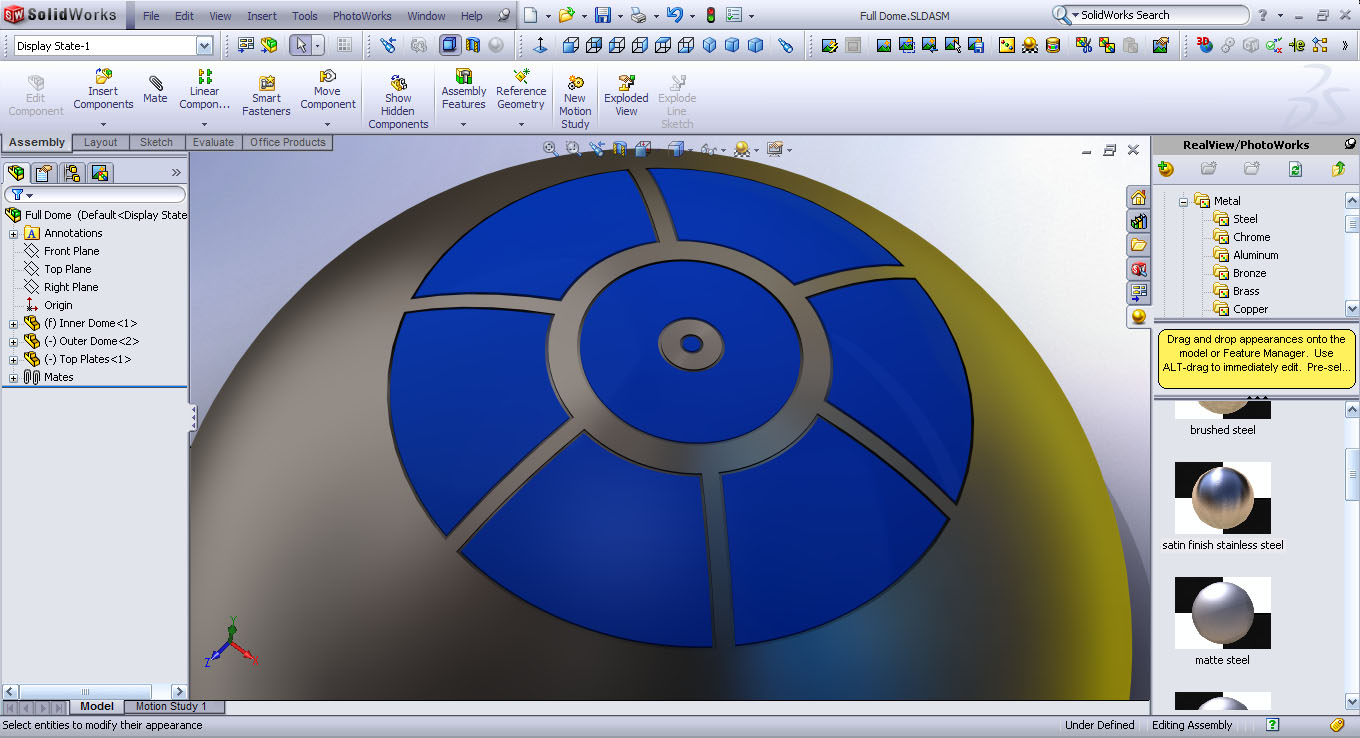Image resolution: width=1360 pixels, height=738 pixels.
Task: Open Assembly Features
Action: (x=464, y=89)
